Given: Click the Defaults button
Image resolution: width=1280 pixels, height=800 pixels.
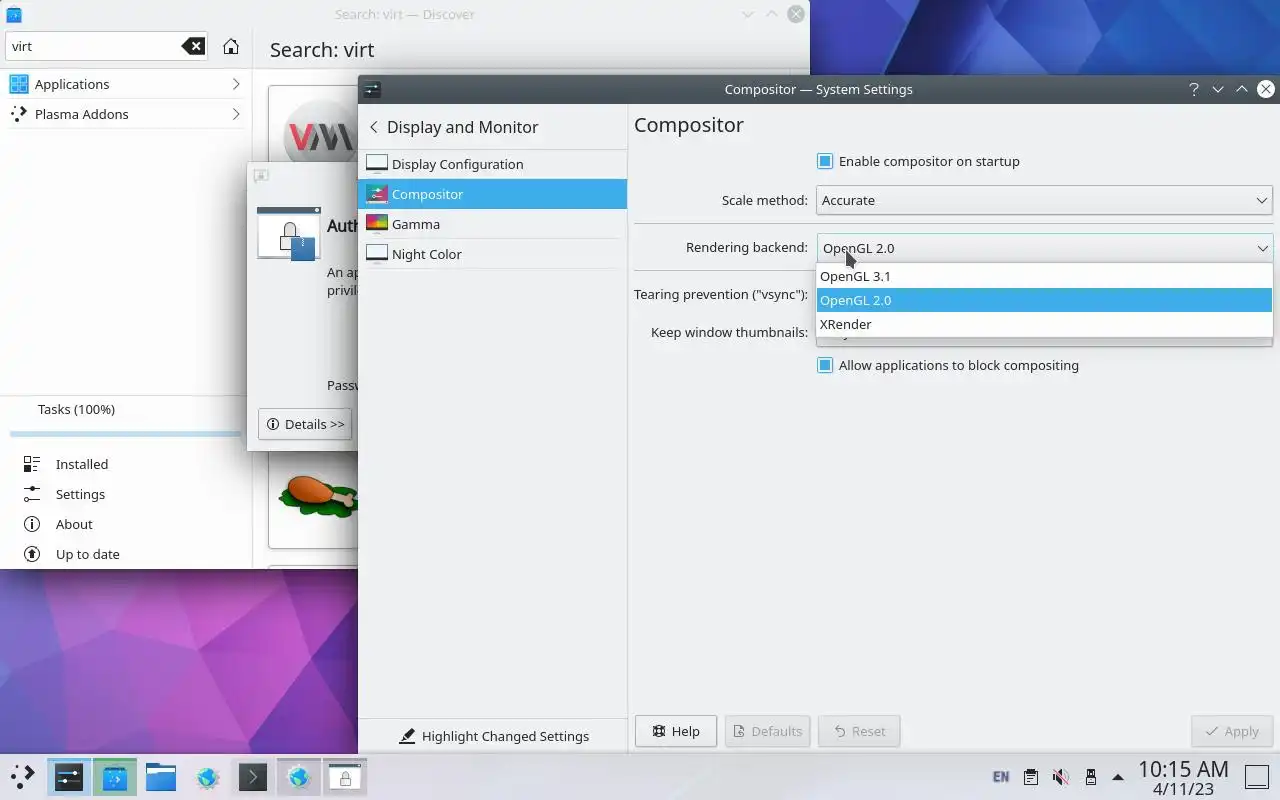Looking at the screenshot, I should [x=768, y=731].
